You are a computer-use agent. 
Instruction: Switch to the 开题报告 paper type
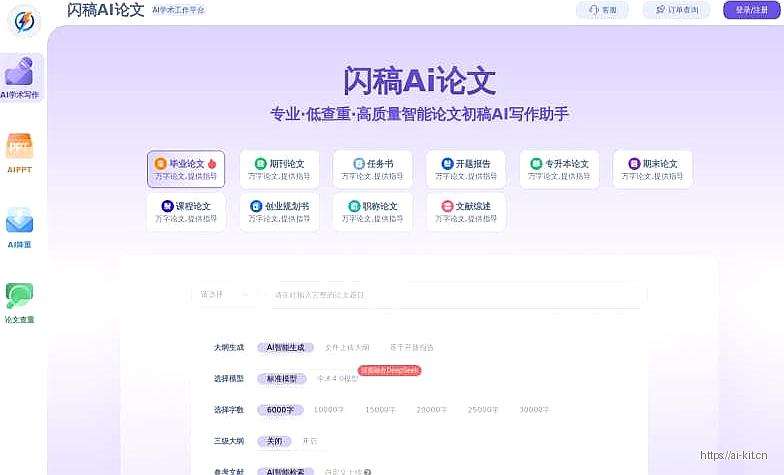click(x=465, y=170)
